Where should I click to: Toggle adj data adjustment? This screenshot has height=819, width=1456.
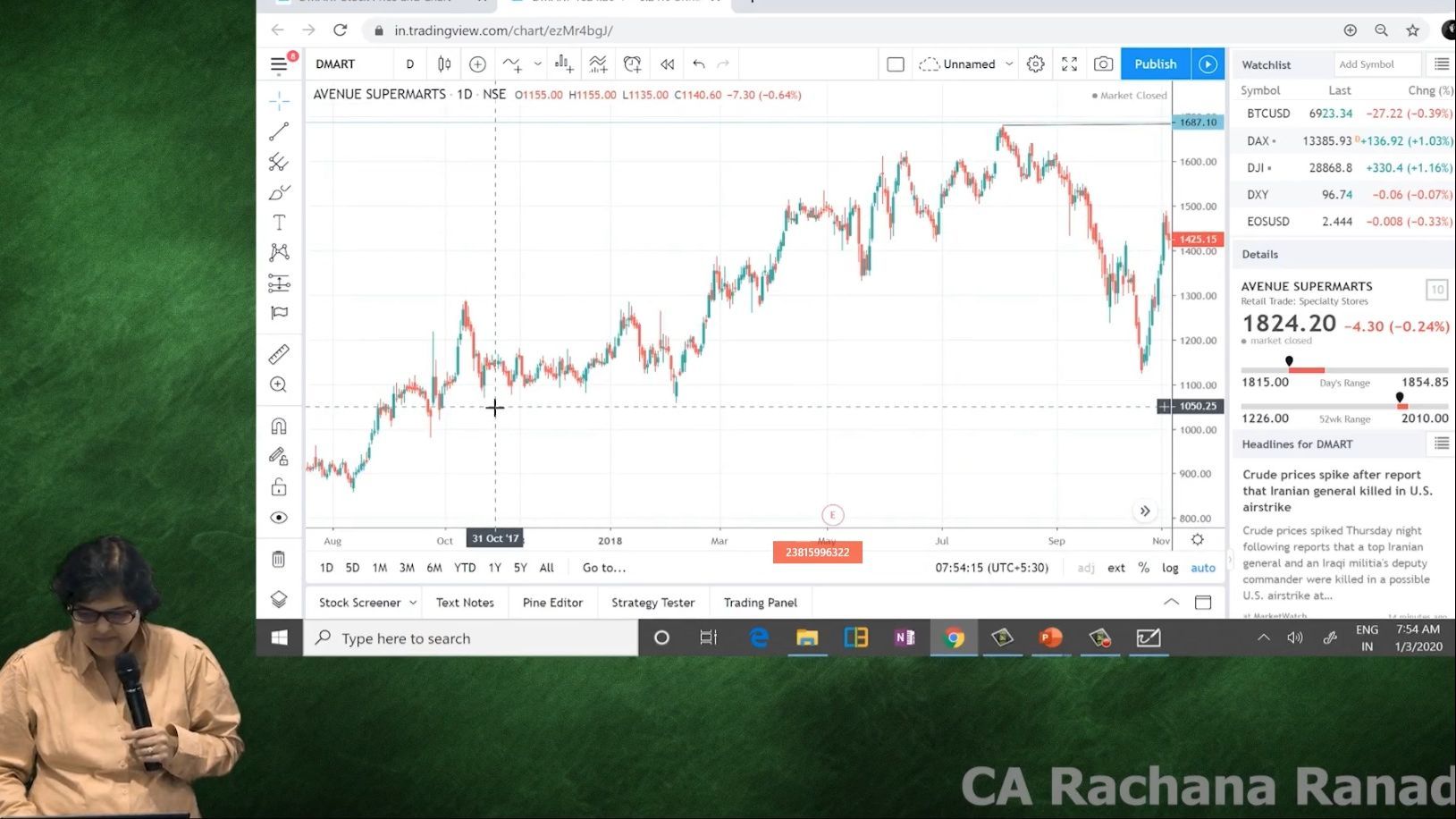coord(1086,568)
